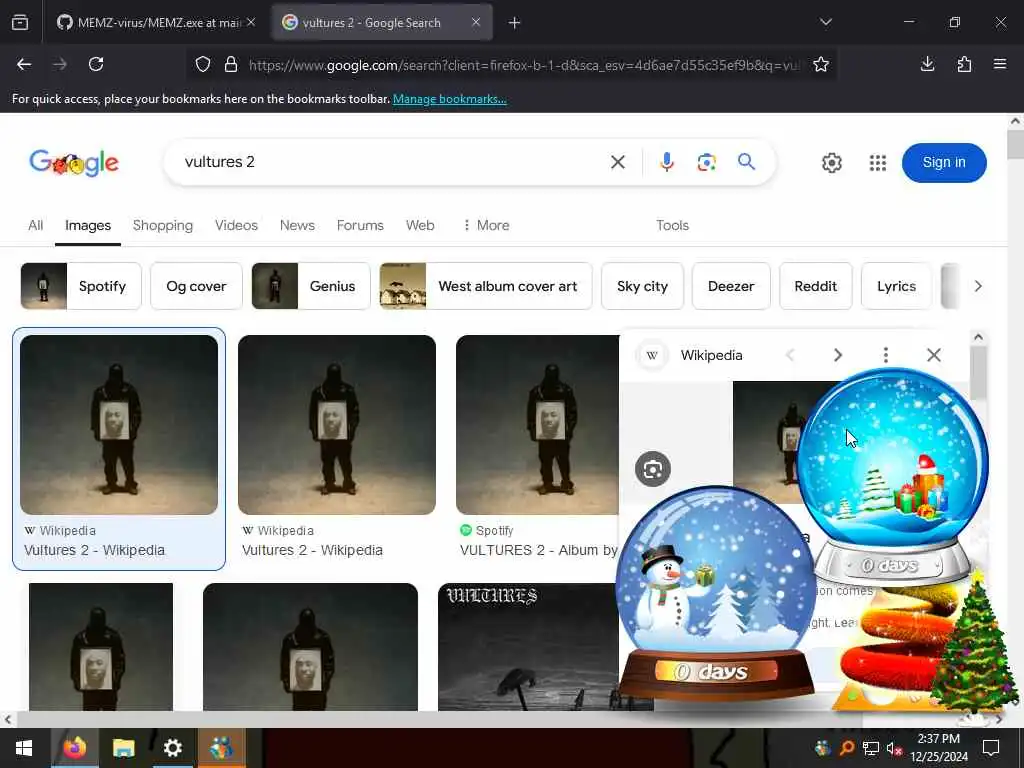Go back with the browser back arrow

24,64
